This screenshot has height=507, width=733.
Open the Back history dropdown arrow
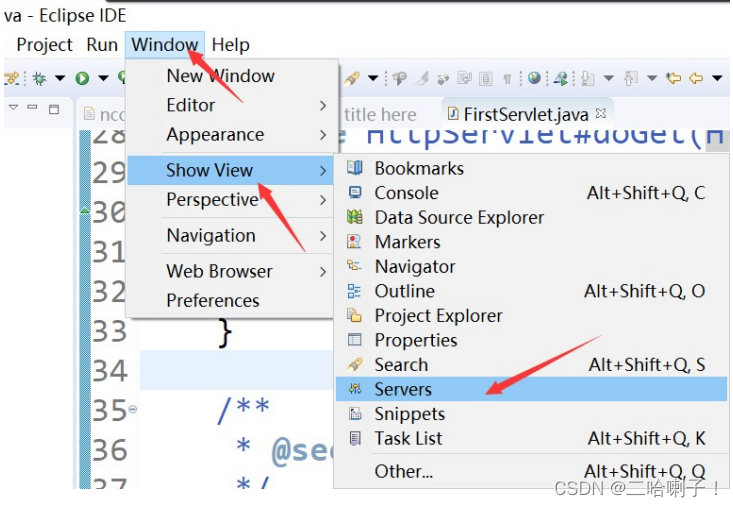tap(717, 78)
